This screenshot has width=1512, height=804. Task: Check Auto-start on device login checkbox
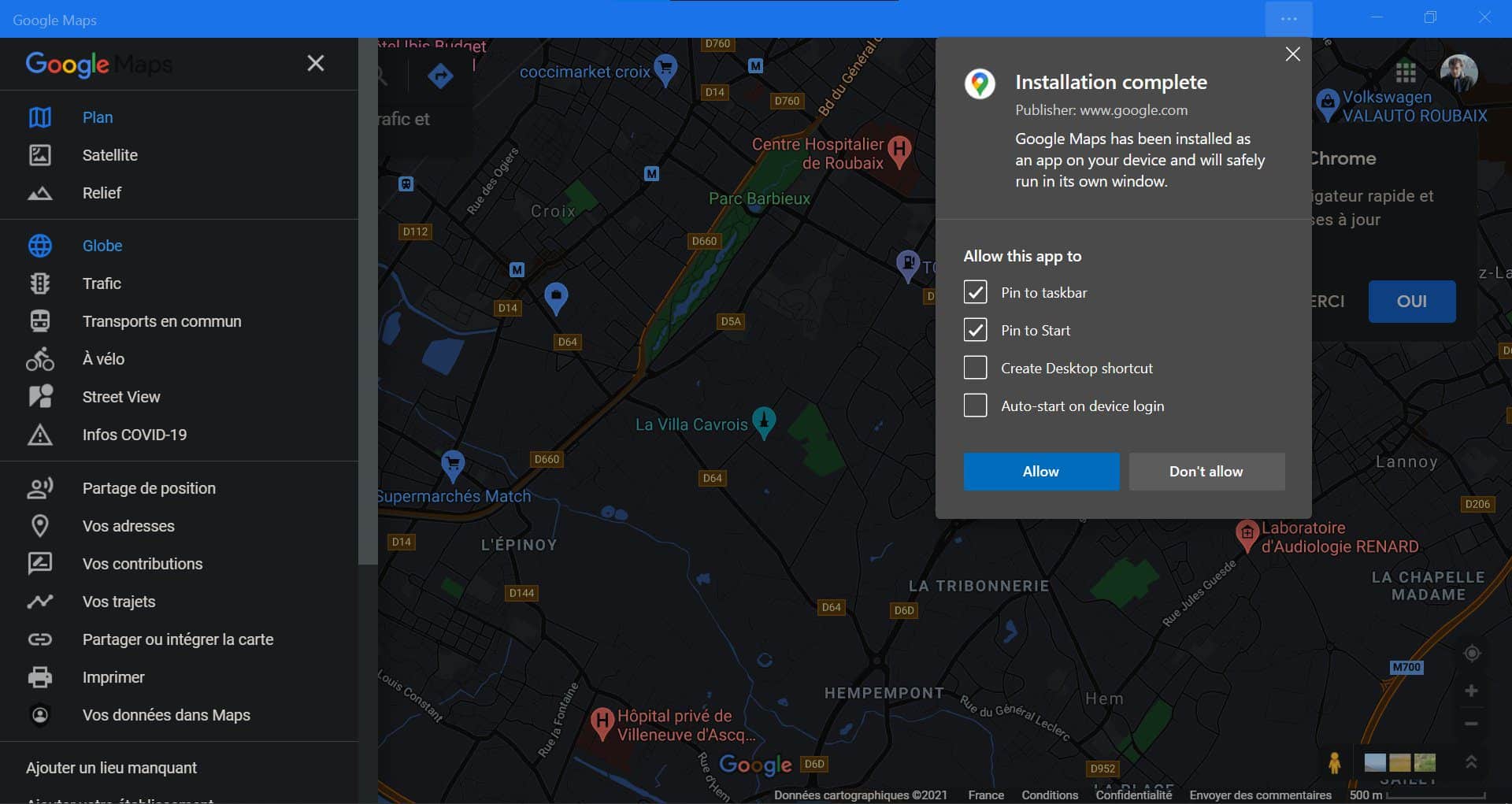click(x=975, y=406)
